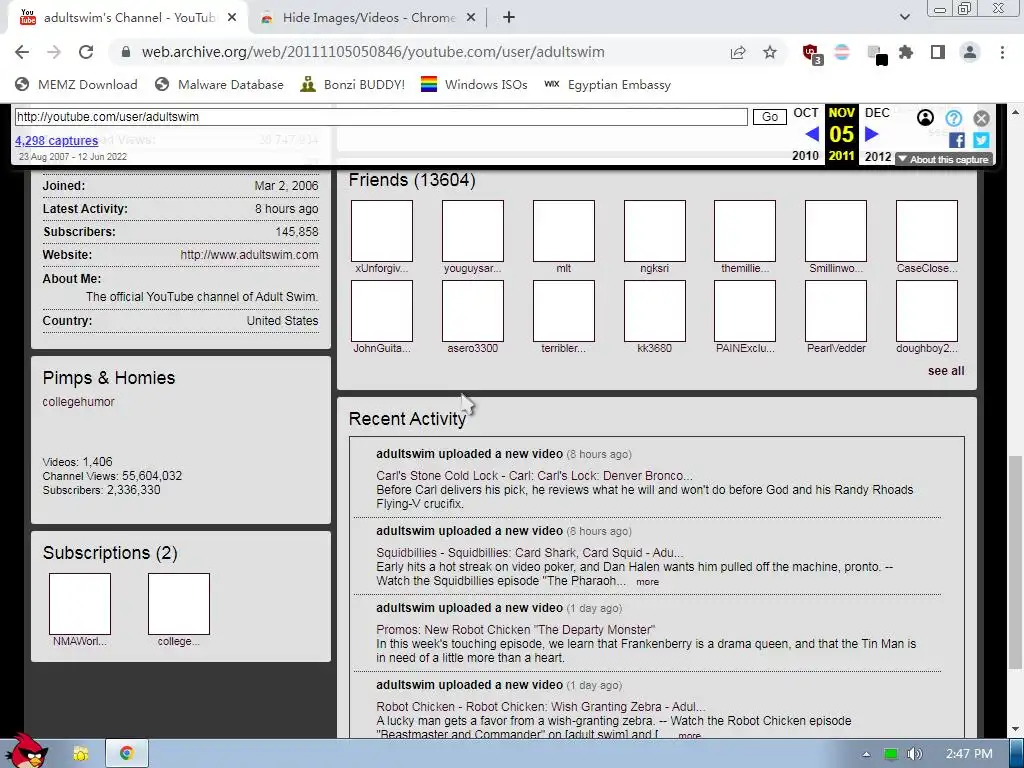The image size is (1024, 768).
Task: Show hidden tray icons arrow
Action: [866, 754]
